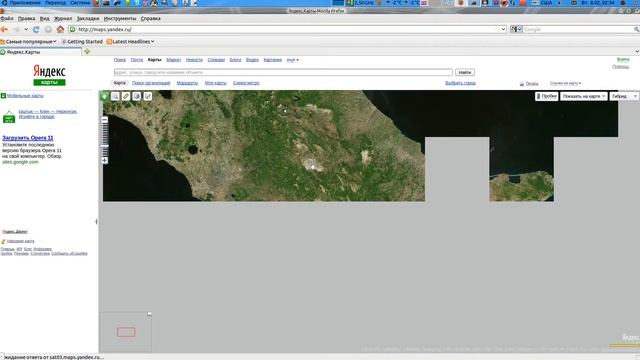Click the red rectangle in overview minimap

coord(126,332)
